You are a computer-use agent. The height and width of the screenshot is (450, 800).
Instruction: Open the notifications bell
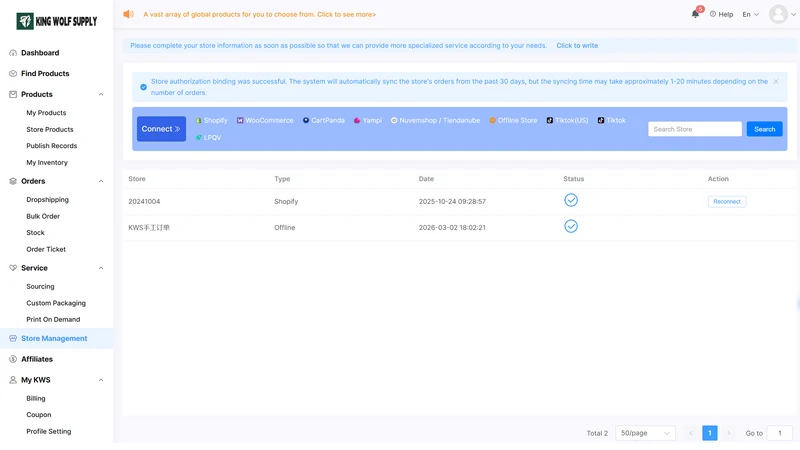695,14
